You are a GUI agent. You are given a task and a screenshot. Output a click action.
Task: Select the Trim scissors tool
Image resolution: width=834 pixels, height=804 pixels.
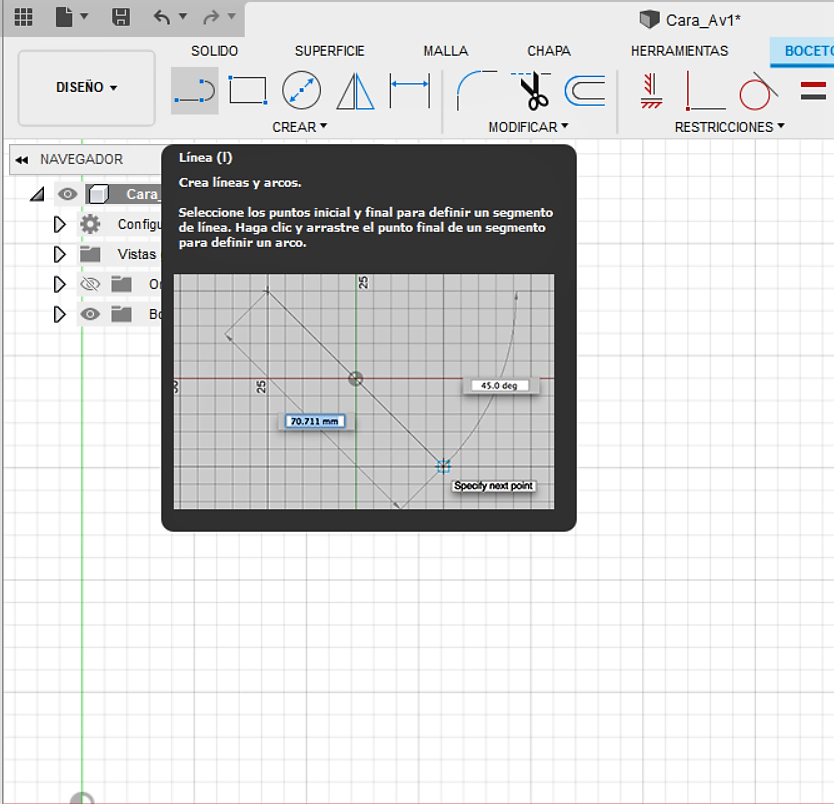pyautogui.click(x=531, y=90)
